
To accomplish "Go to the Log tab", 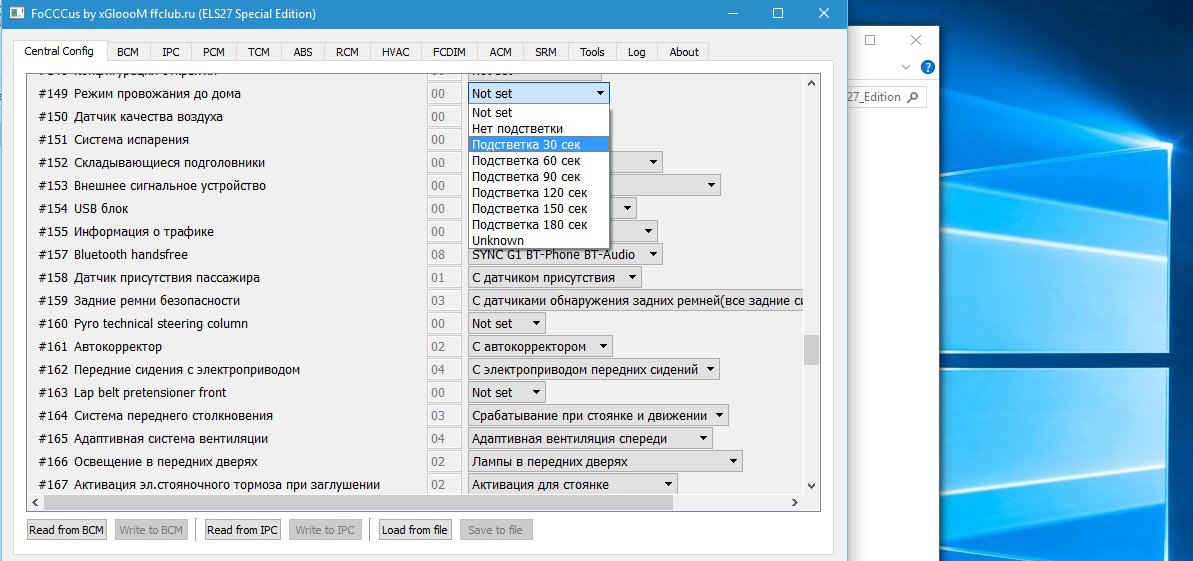I will pyautogui.click(x=636, y=52).
